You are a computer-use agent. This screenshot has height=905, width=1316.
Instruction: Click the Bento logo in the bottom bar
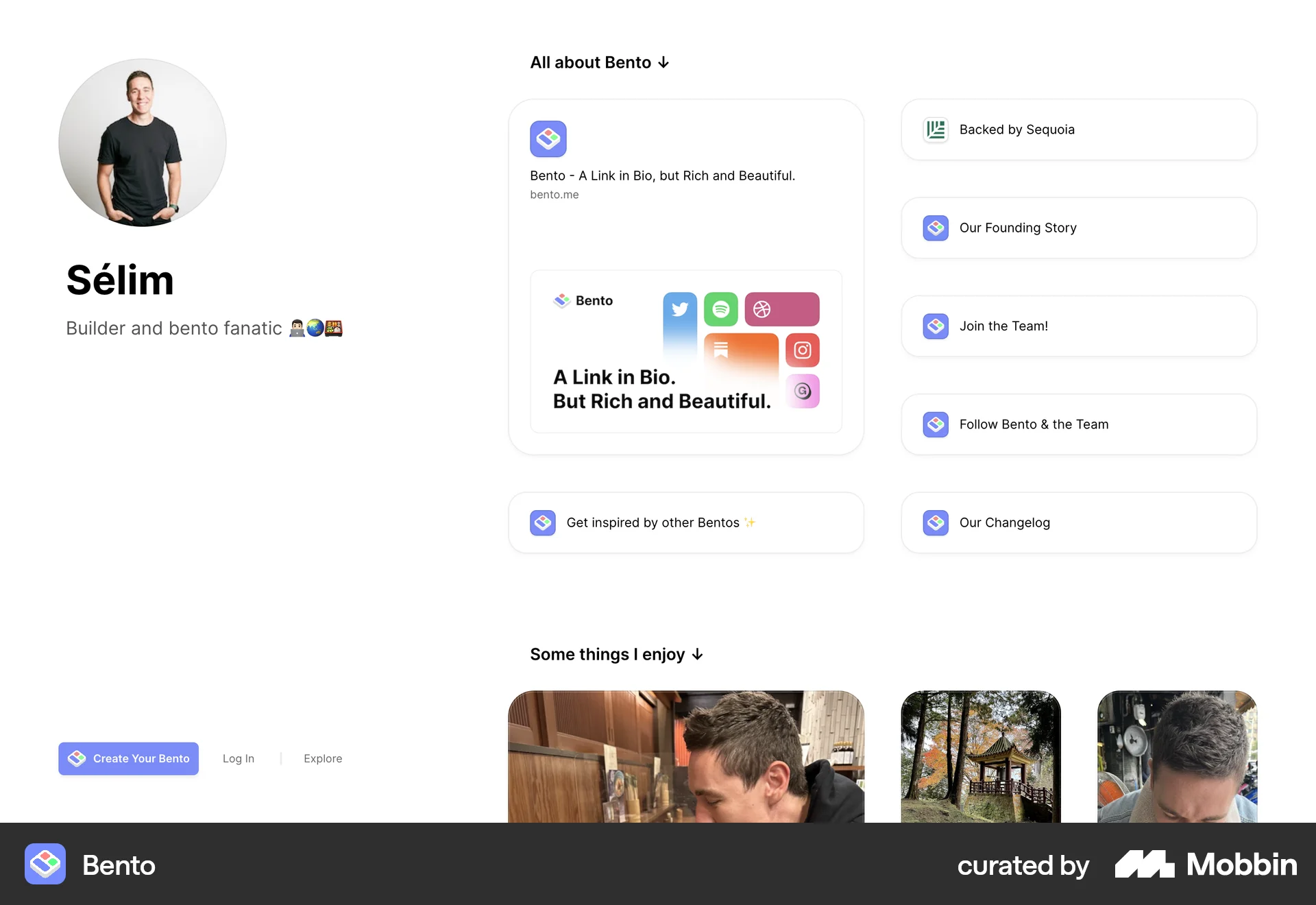point(45,864)
